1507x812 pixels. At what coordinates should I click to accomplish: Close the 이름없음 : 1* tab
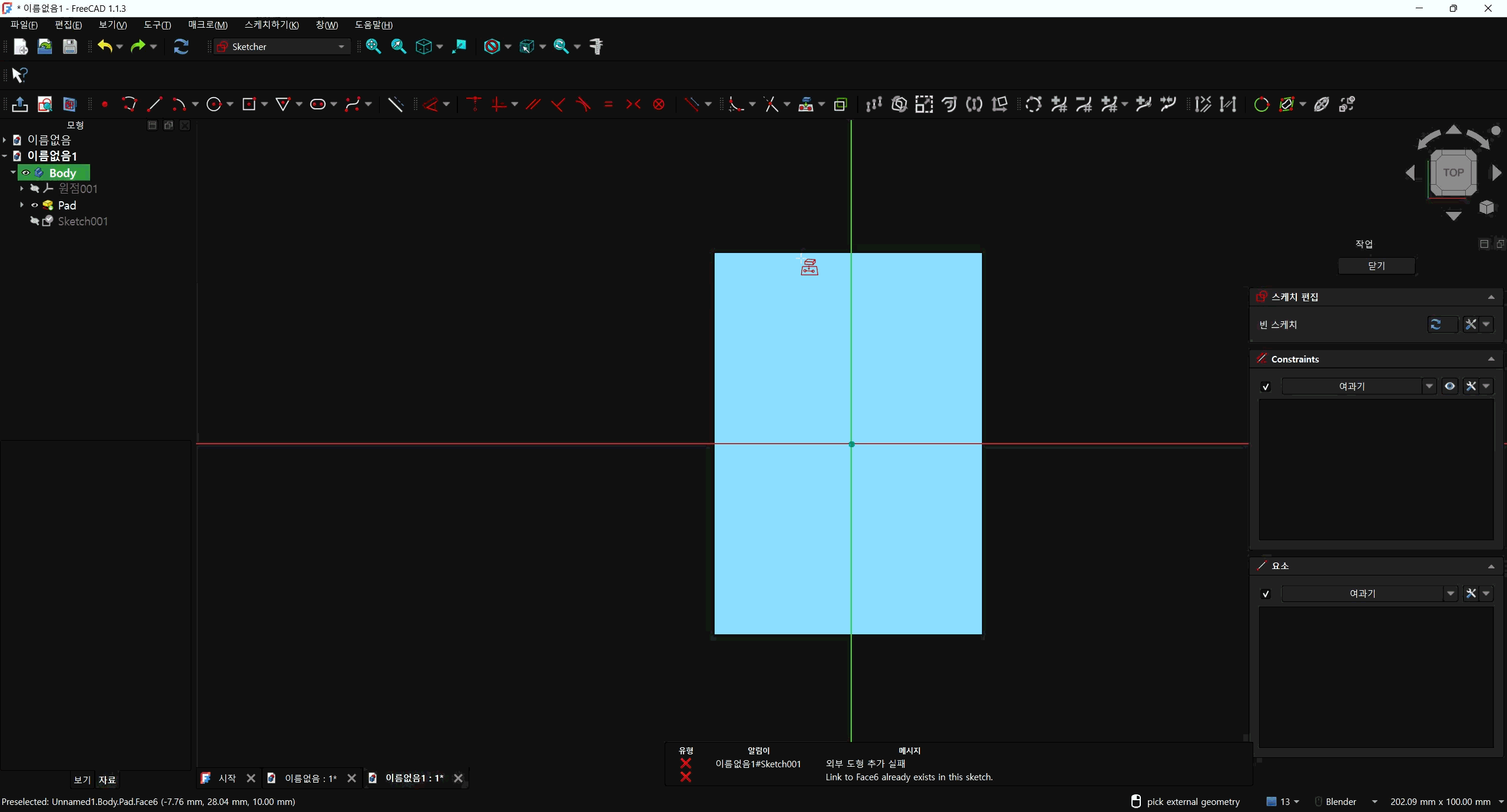tap(351, 778)
